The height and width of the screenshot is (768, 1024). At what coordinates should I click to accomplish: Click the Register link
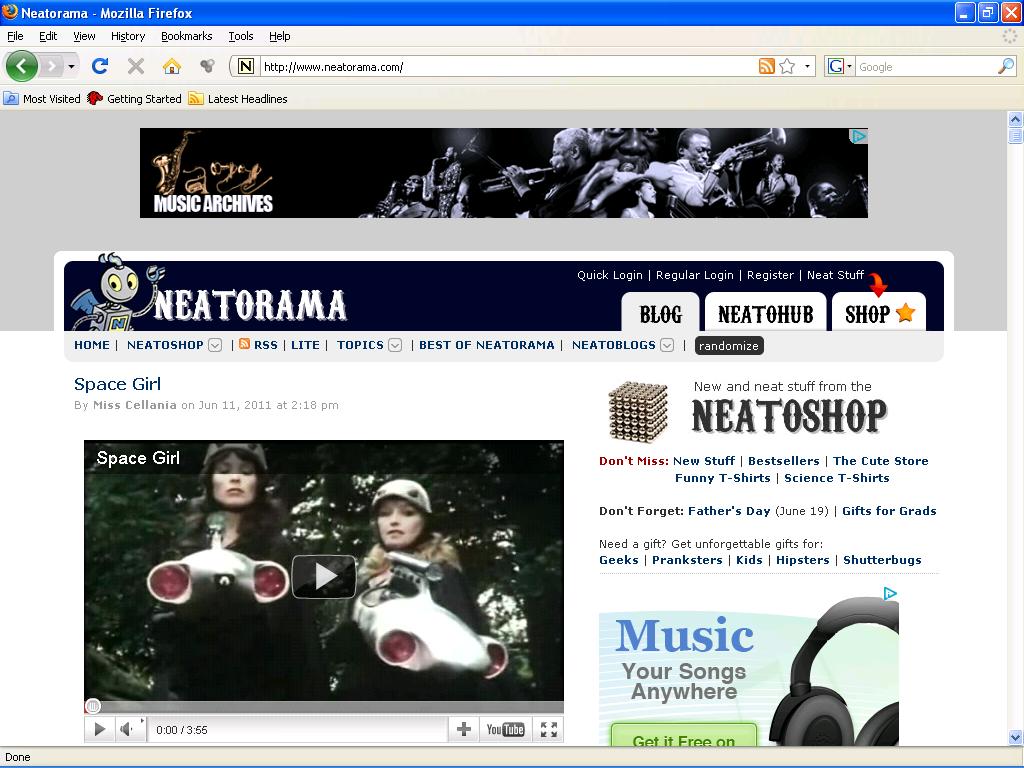click(771, 275)
